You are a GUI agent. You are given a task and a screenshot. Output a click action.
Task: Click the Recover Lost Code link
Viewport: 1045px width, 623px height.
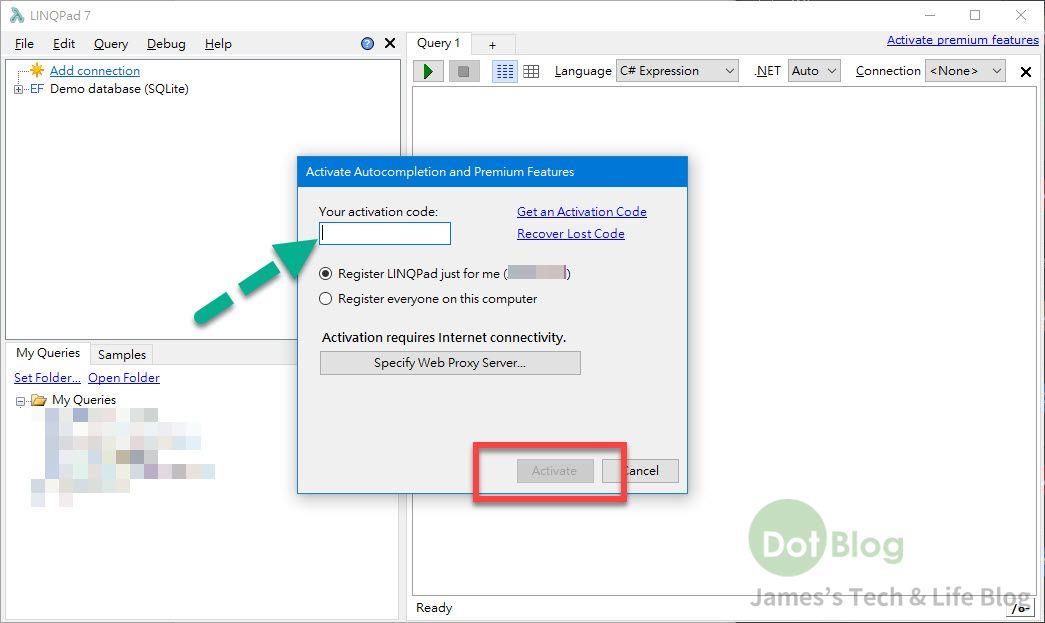570,234
